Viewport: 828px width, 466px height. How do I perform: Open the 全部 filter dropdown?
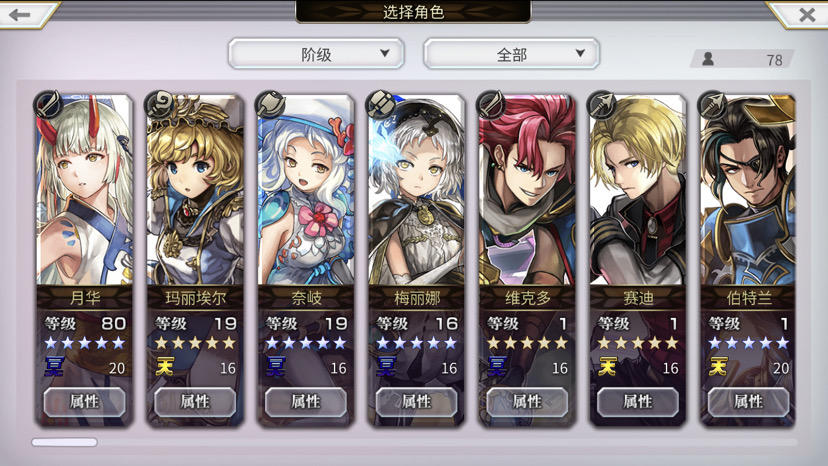click(x=512, y=54)
